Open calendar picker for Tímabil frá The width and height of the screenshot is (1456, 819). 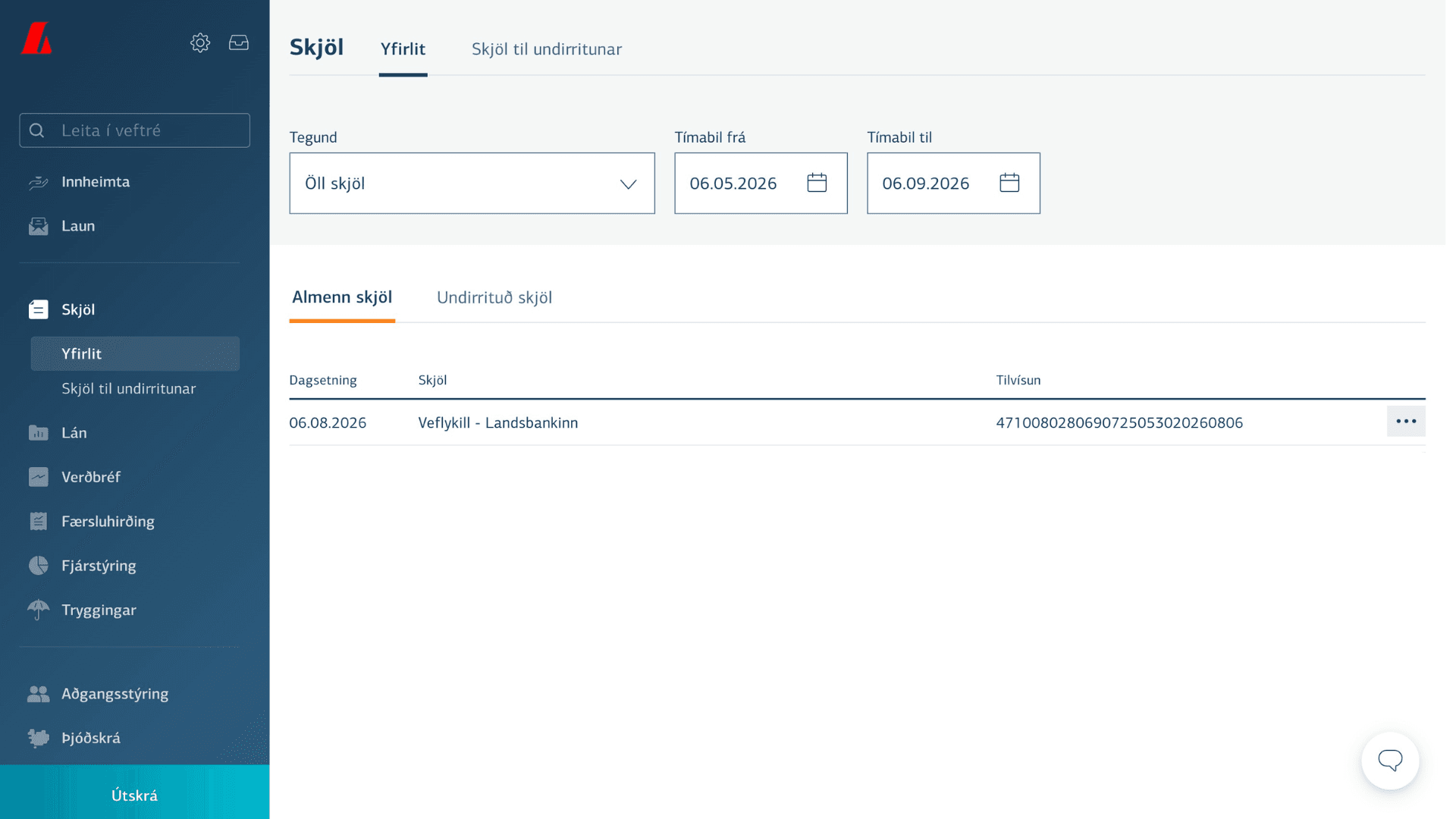817,183
